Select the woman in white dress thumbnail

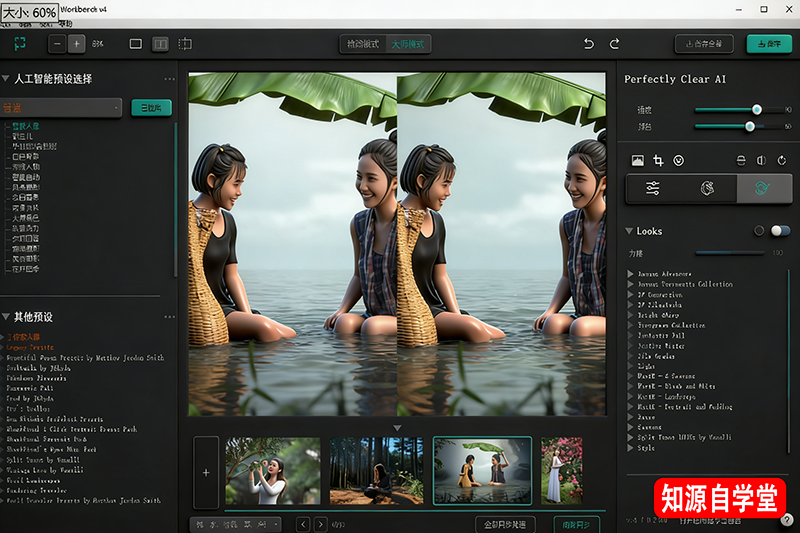(x=561, y=469)
